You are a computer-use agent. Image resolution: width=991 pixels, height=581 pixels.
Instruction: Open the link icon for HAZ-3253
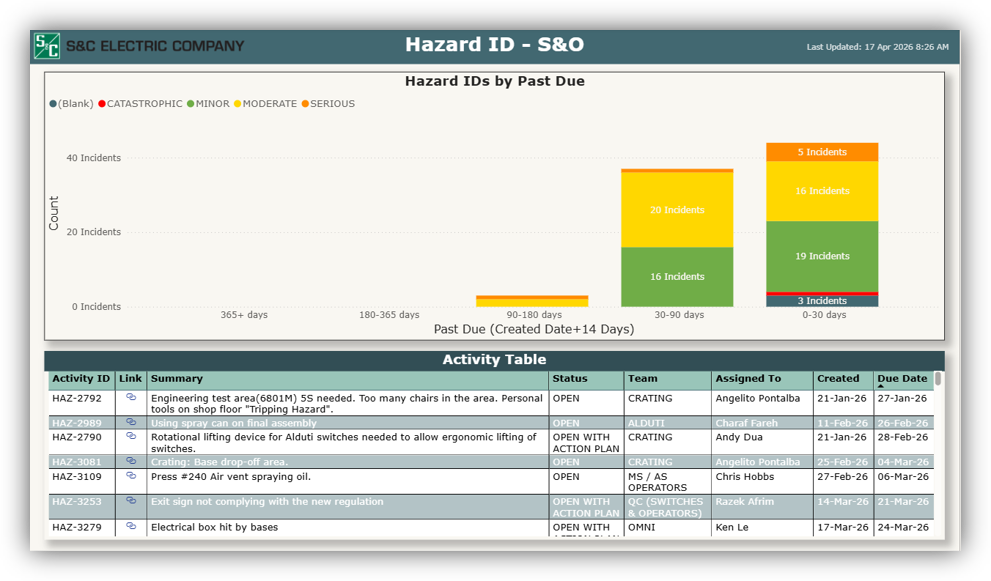click(131, 500)
